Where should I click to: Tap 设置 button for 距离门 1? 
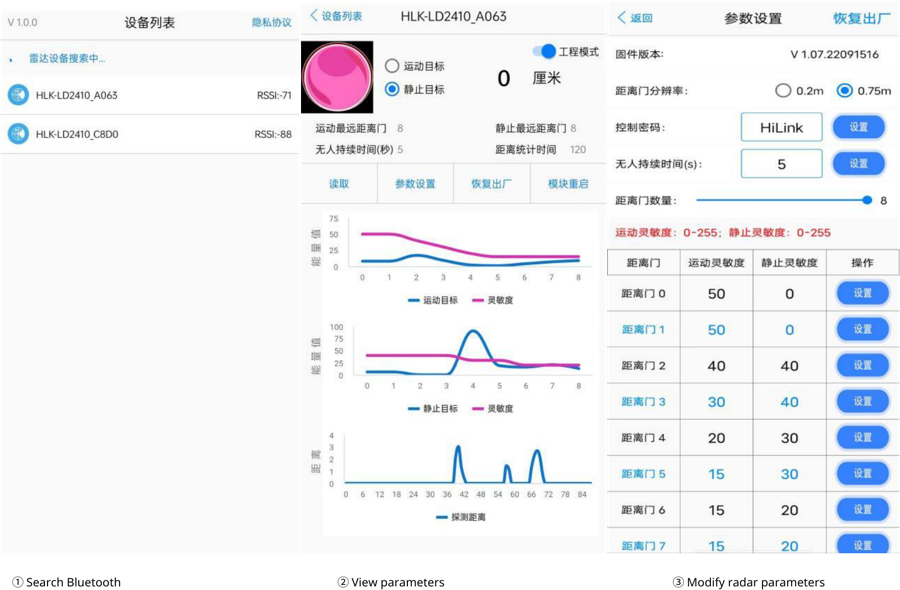click(863, 329)
